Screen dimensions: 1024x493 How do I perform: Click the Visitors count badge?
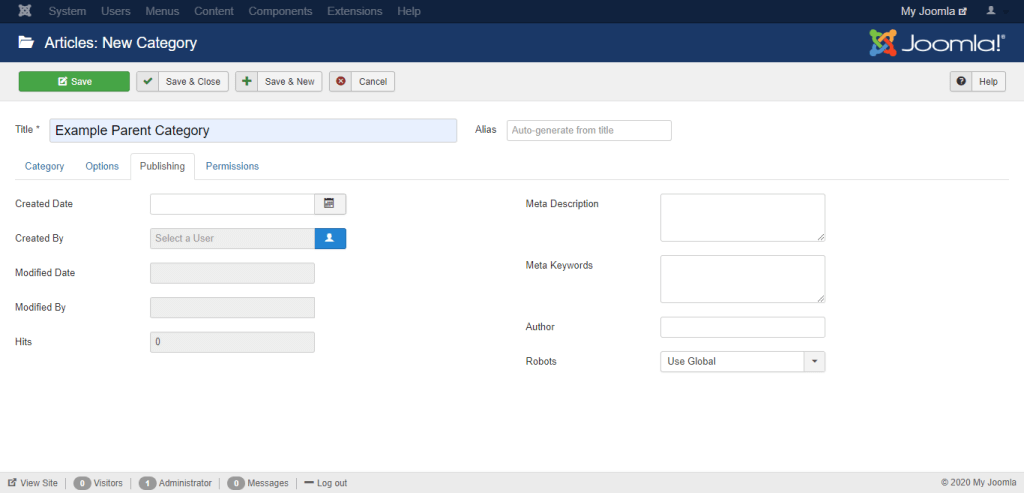82,483
